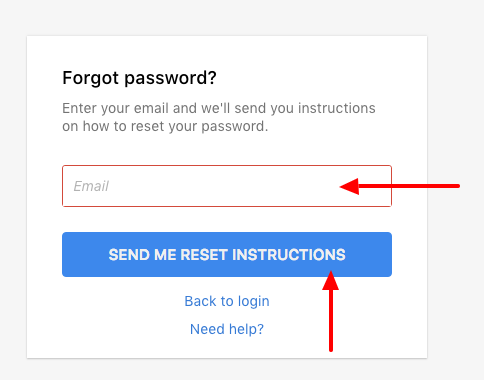Click into the Email input field

point(227,186)
